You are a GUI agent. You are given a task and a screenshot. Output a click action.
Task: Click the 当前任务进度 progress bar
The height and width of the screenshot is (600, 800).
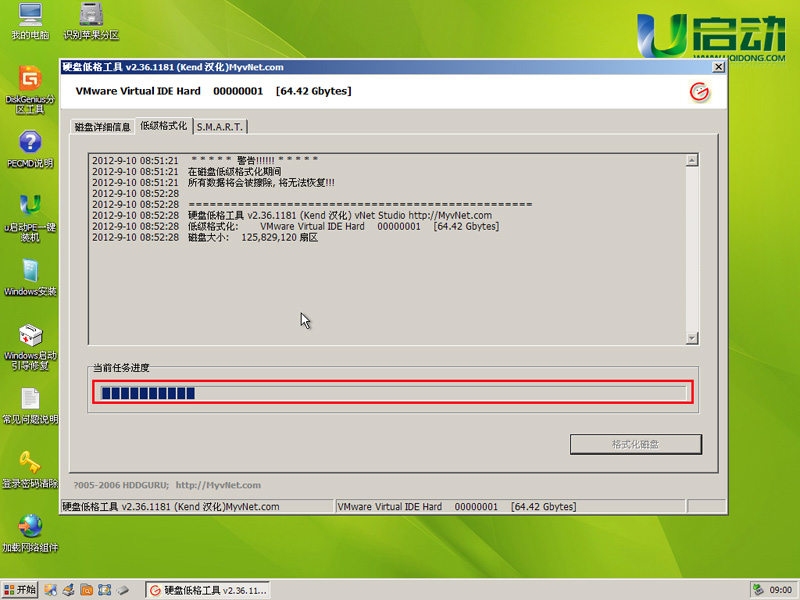tap(393, 392)
